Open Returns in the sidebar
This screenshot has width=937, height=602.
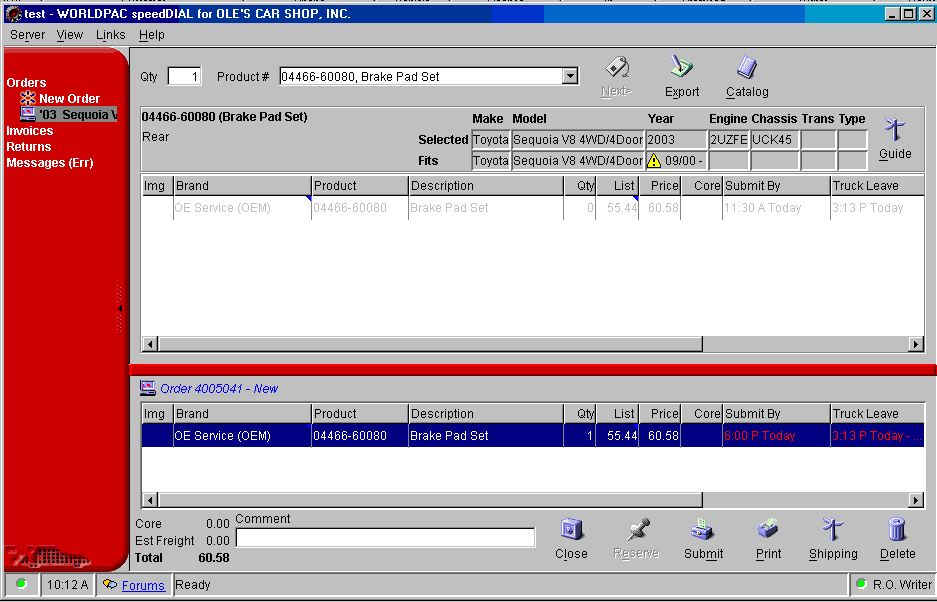pyautogui.click(x=29, y=146)
